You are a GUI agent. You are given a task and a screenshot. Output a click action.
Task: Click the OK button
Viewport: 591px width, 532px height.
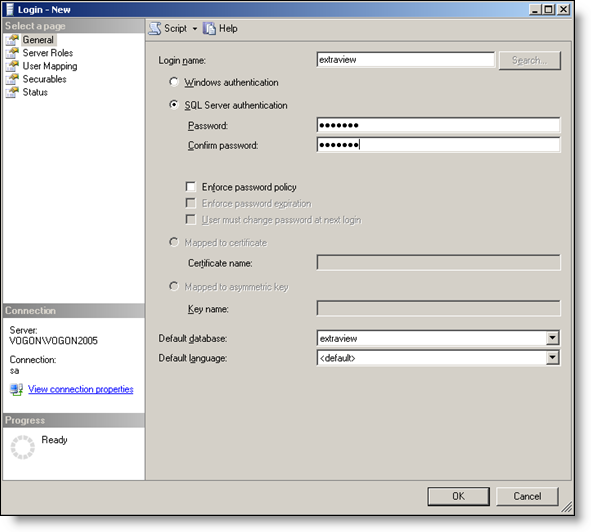pos(458,496)
